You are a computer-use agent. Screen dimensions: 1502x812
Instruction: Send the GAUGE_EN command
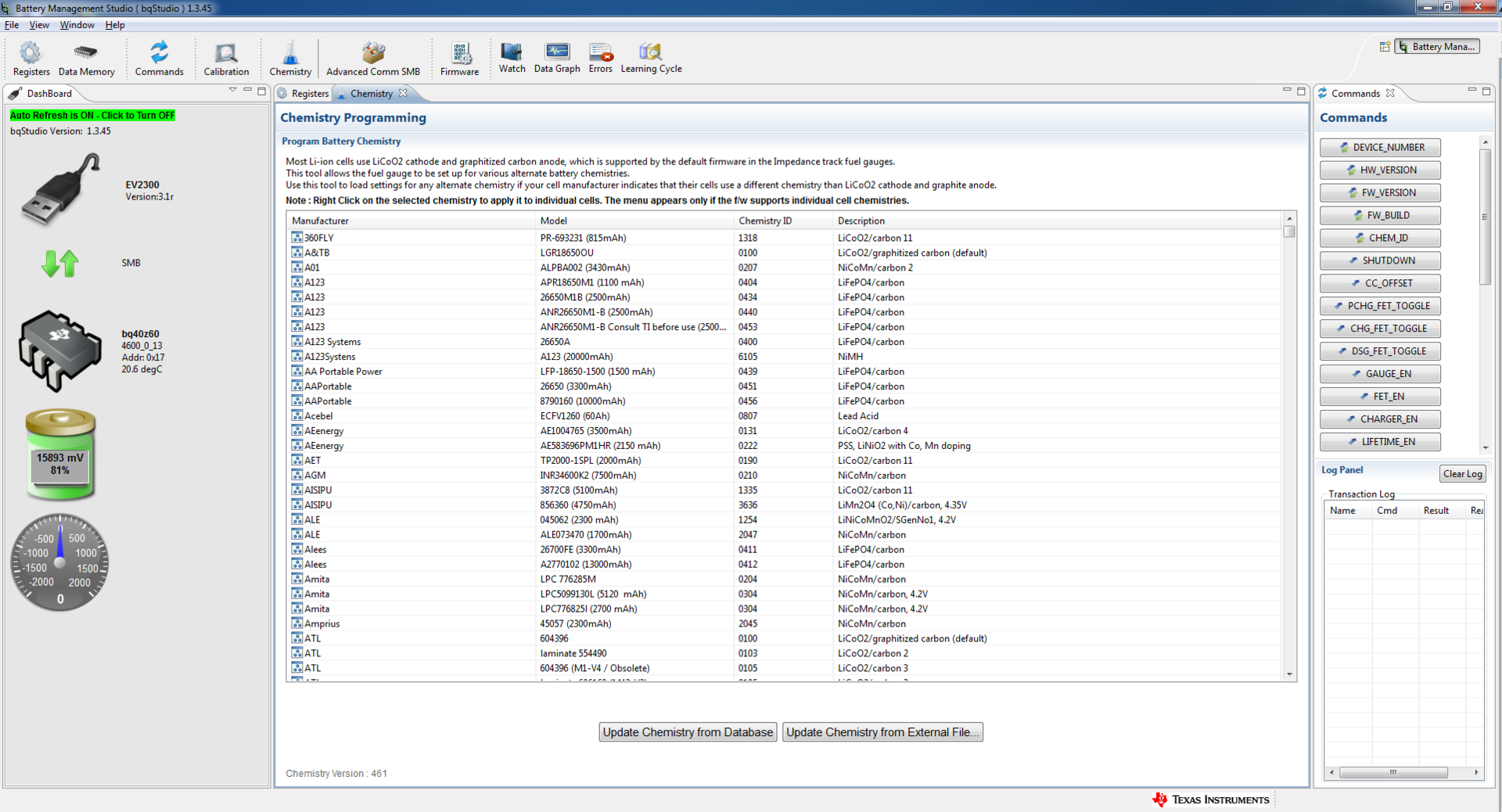[x=1380, y=374]
